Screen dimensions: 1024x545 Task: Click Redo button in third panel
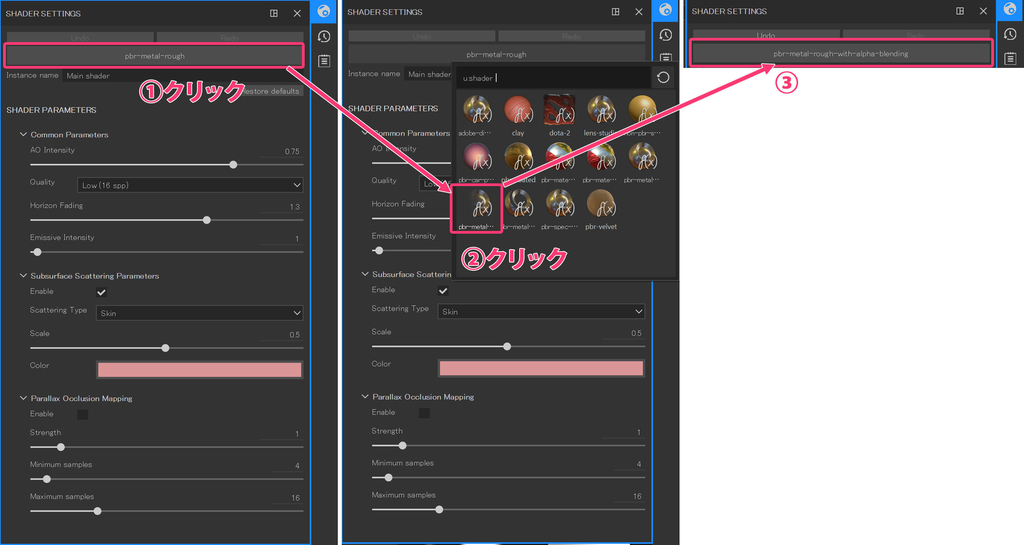point(916,35)
